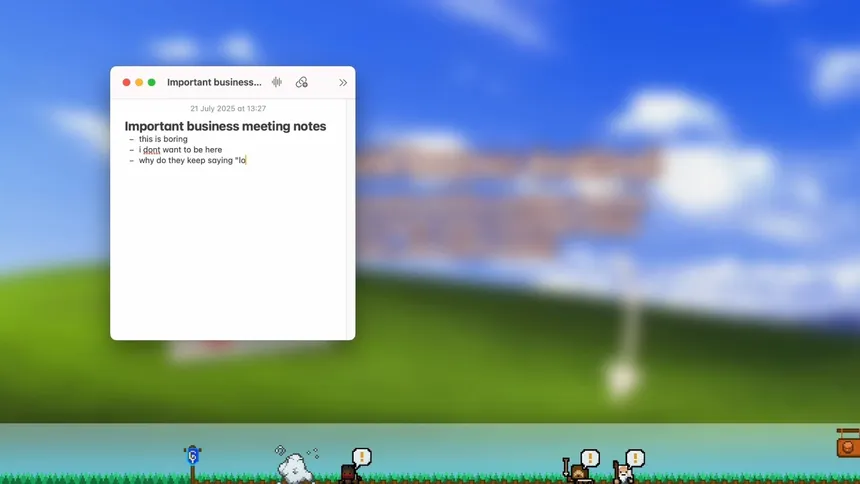Click the exclamation bubble above the dark red character
This screenshot has height=484, width=860.
point(361,457)
